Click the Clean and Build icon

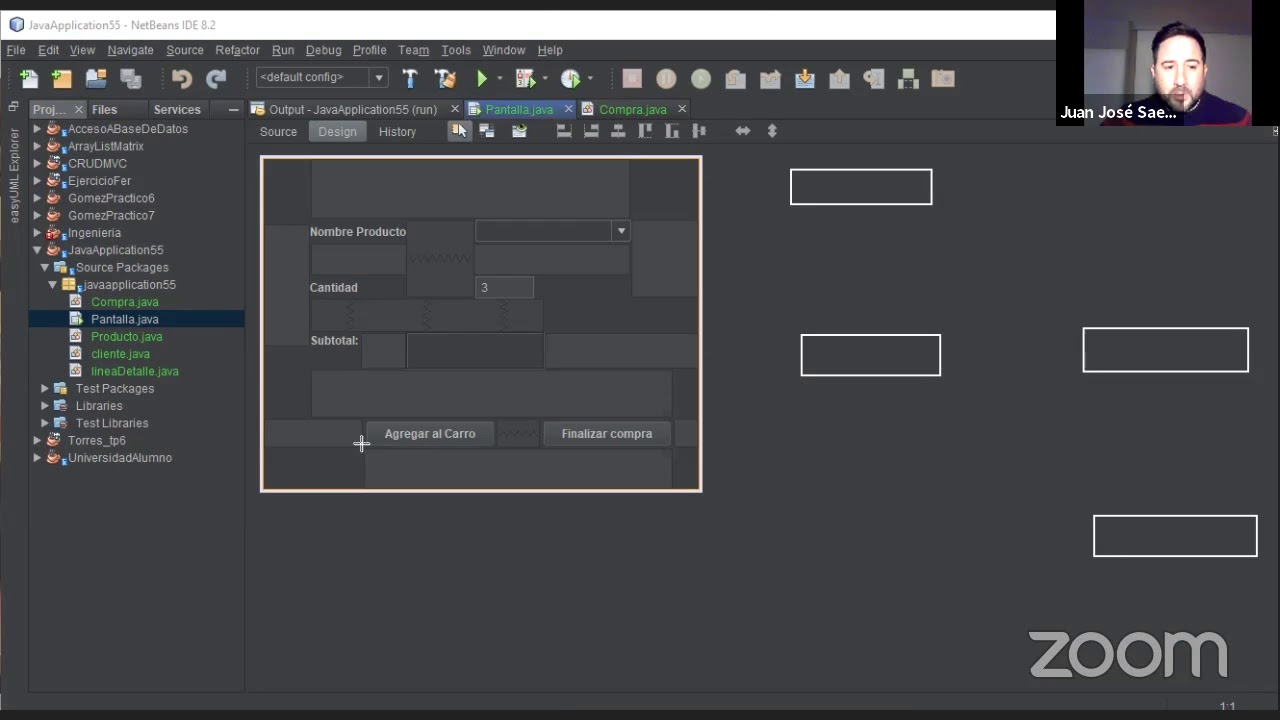(445, 79)
